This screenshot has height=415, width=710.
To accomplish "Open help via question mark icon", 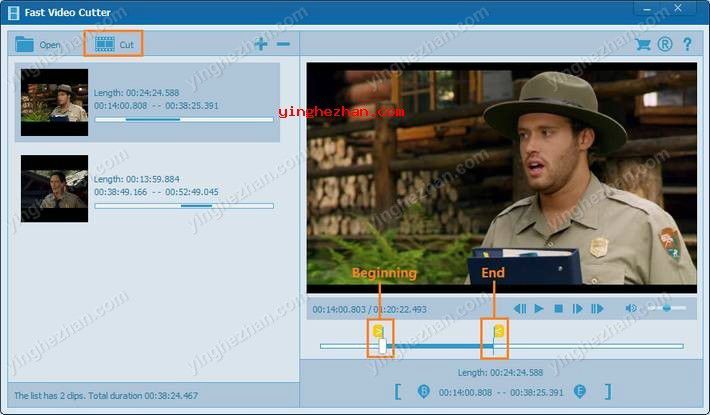I will click(x=687, y=44).
